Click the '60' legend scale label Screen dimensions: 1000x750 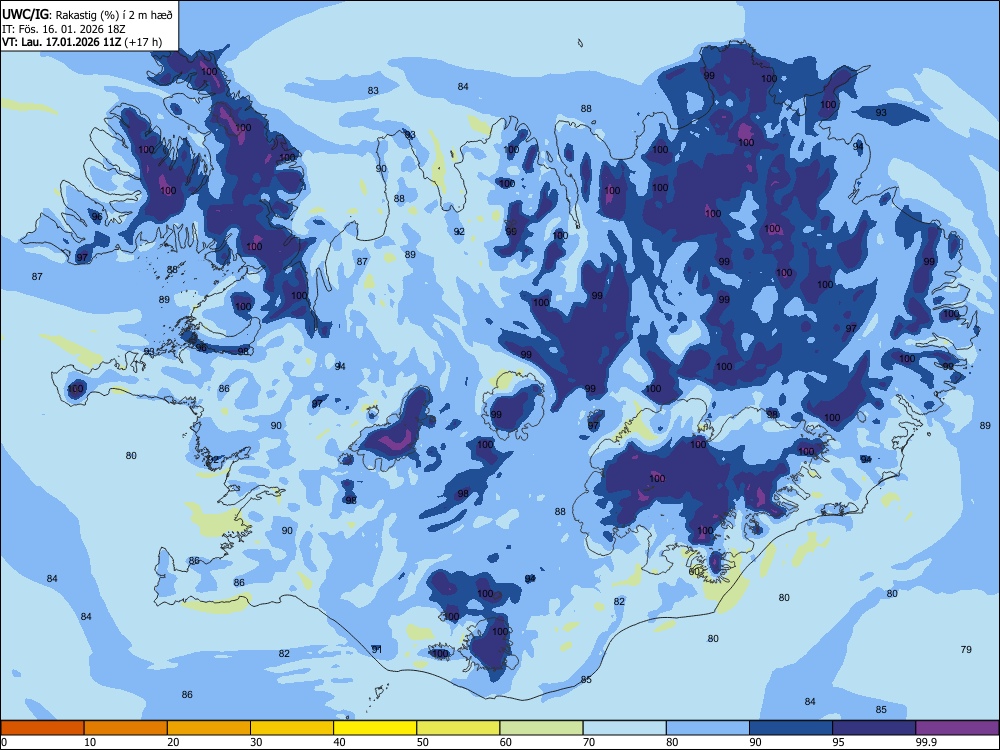[x=506, y=742]
